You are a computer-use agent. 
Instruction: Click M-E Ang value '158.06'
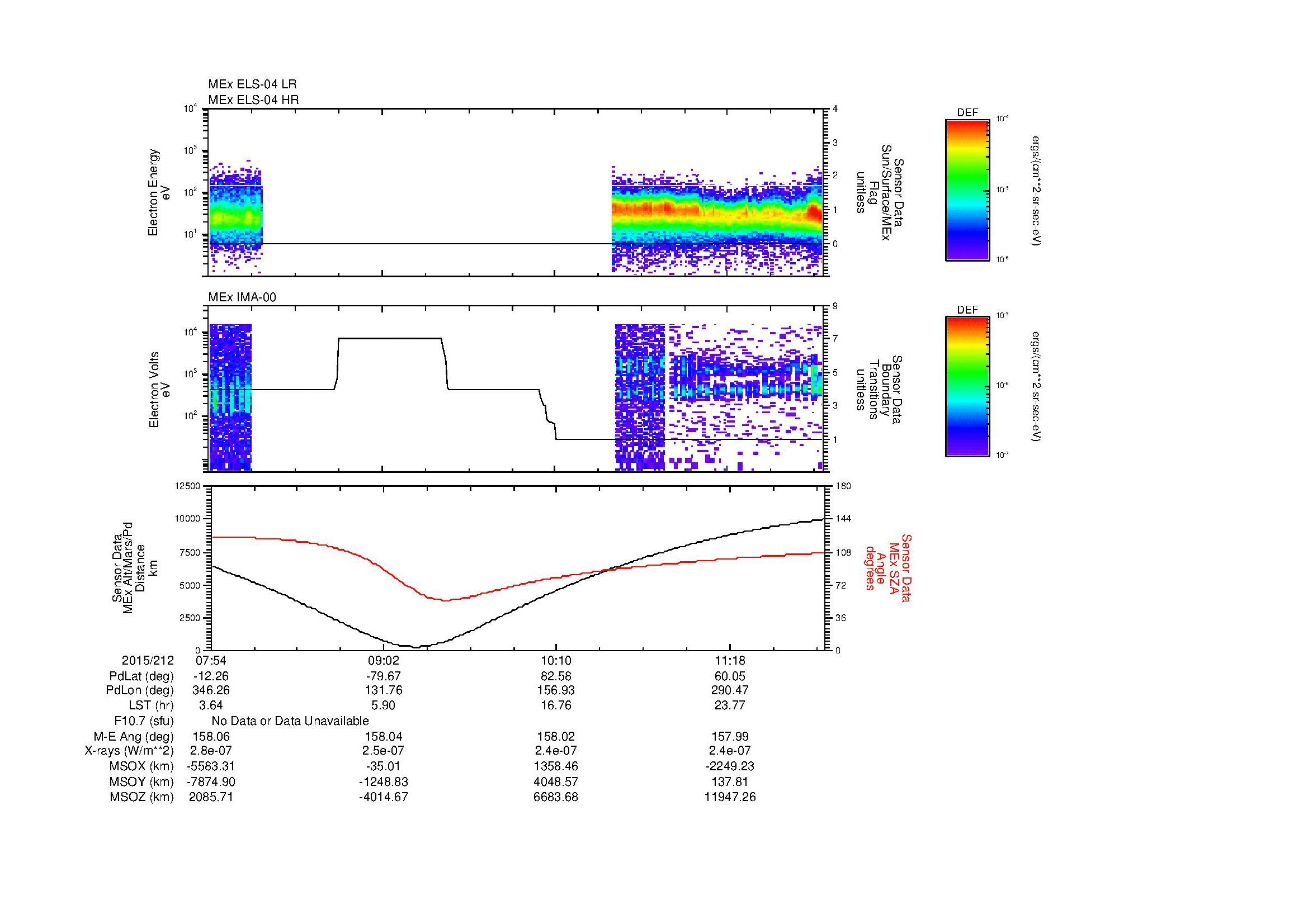(210, 736)
